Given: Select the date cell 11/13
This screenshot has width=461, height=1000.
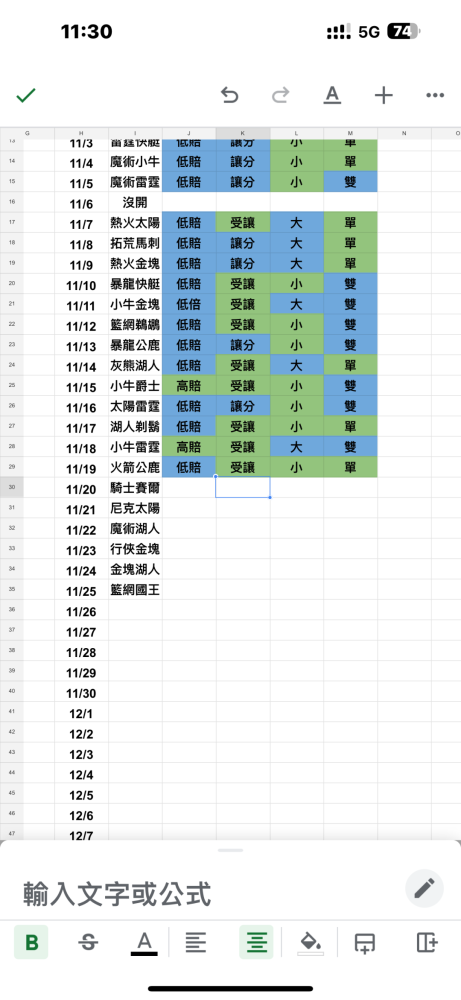Looking at the screenshot, I should pos(82,346).
